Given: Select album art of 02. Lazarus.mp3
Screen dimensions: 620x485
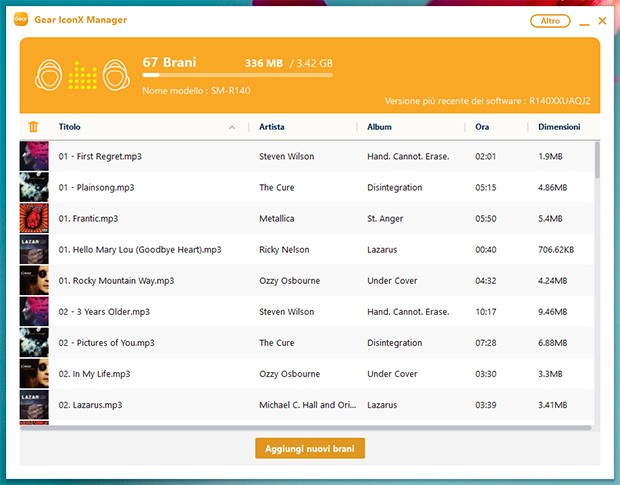Looking at the screenshot, I should (34, 405).
